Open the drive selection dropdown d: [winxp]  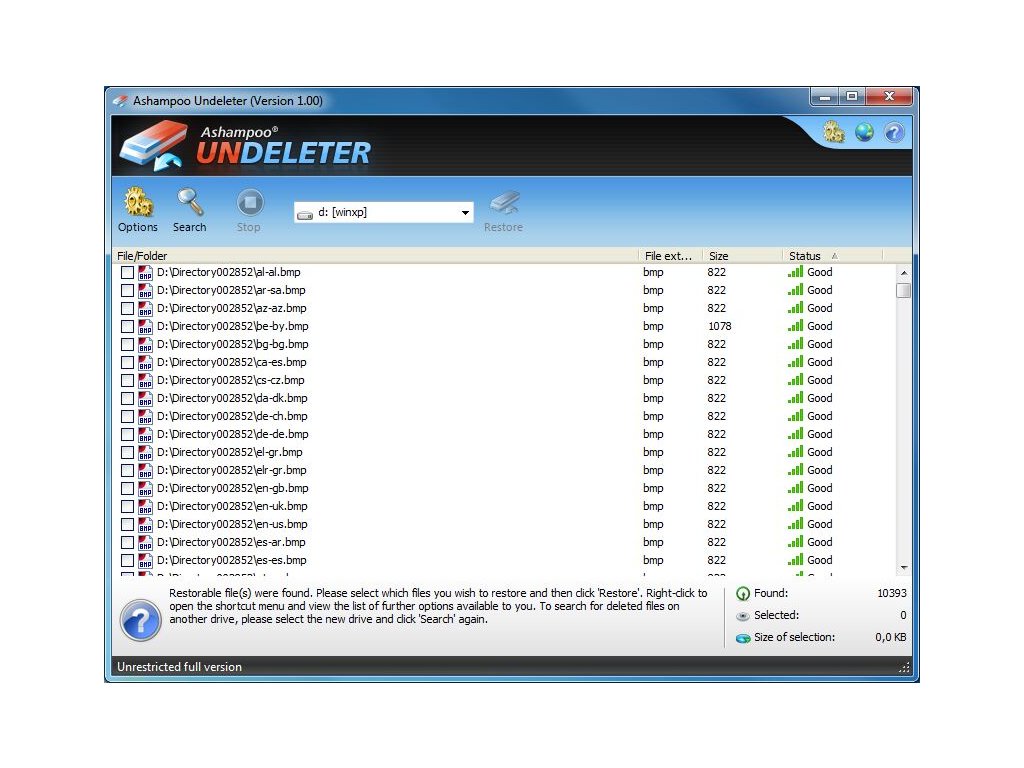coord(384,212)
